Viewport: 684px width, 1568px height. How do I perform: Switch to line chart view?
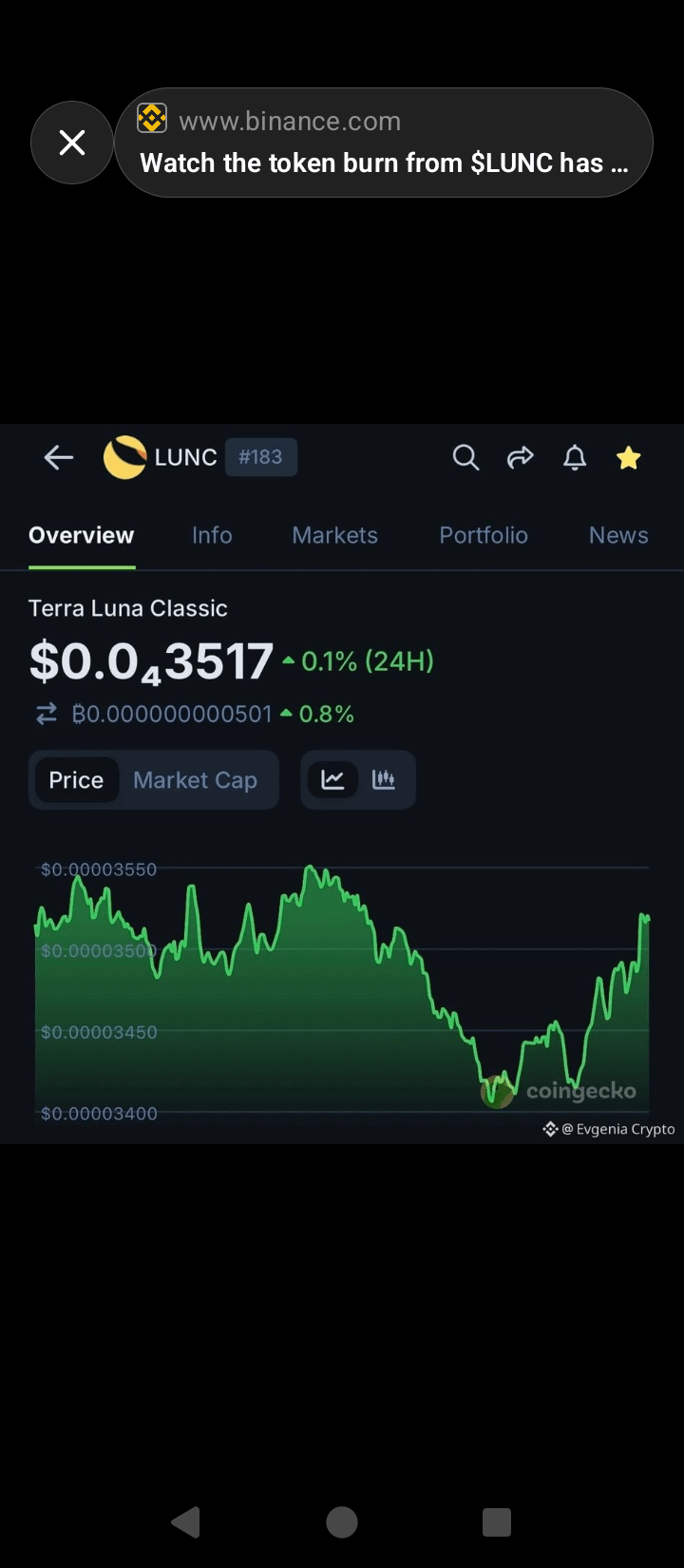[x=332, y=780]
